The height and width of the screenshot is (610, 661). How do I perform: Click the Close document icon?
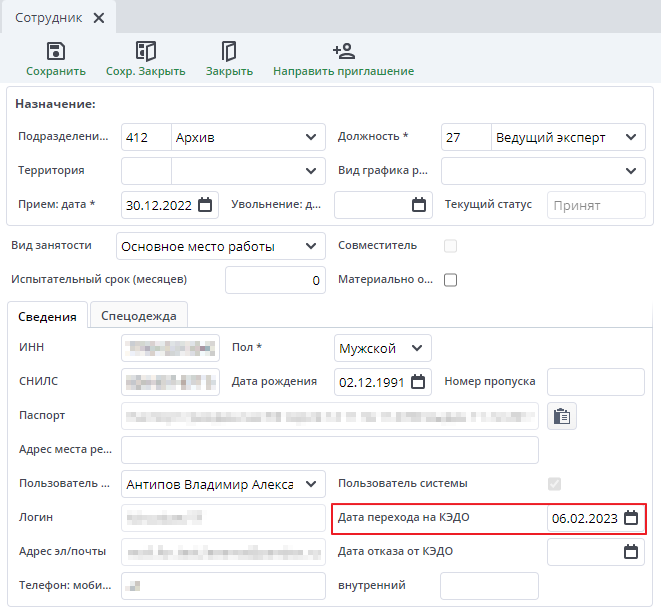click(x=229, y=52)
